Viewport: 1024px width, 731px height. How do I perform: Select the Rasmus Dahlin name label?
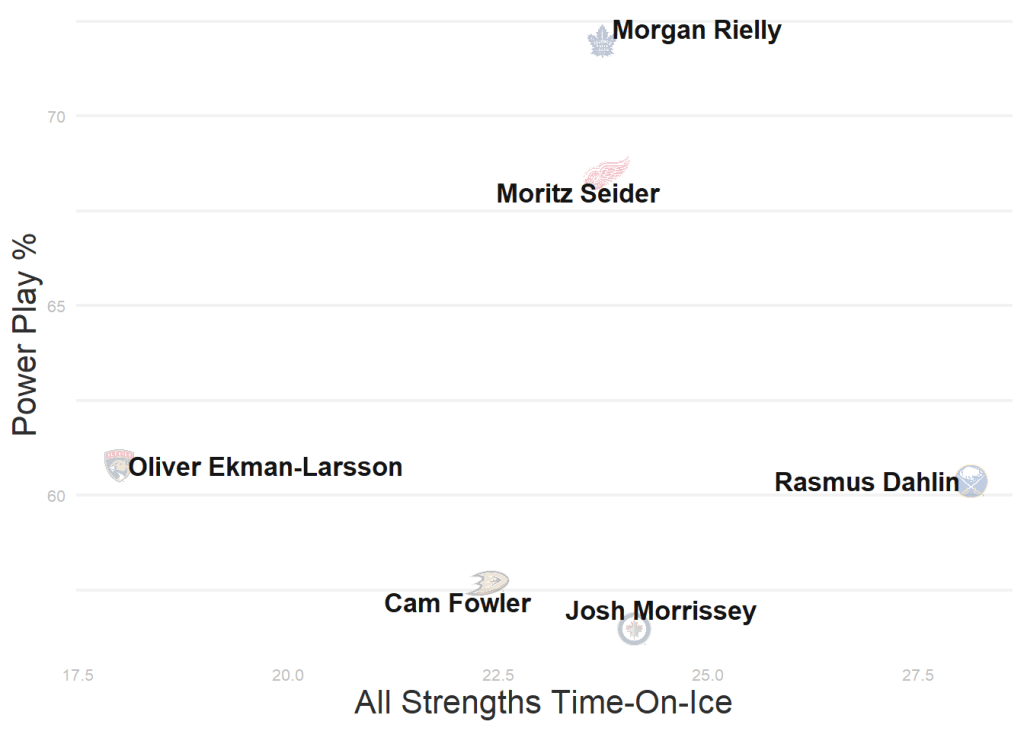point(866,483)
